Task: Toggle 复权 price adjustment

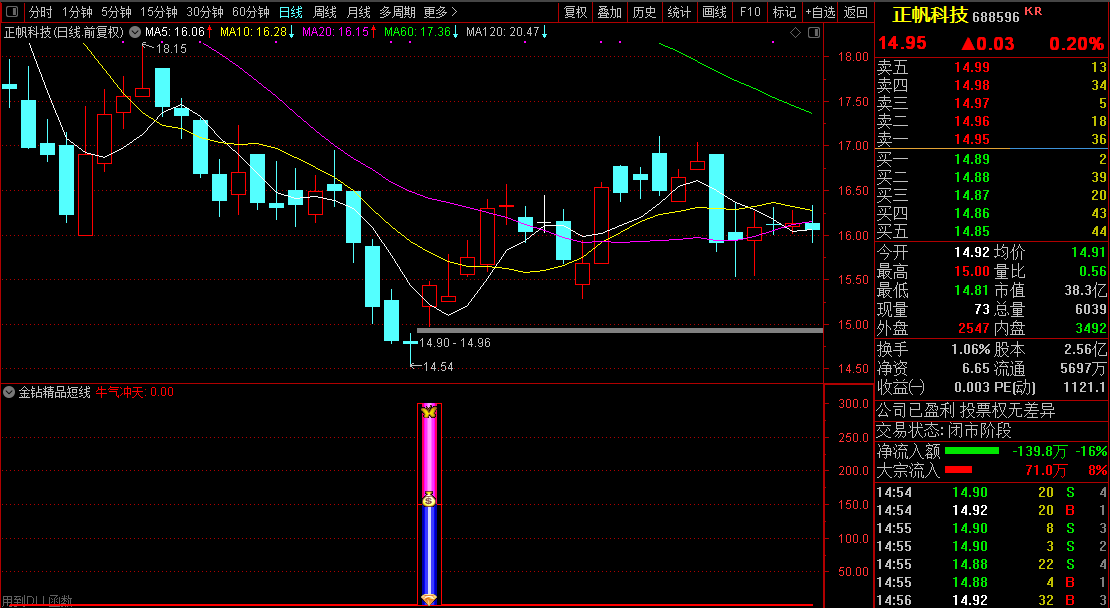Action: coord(575,12)
